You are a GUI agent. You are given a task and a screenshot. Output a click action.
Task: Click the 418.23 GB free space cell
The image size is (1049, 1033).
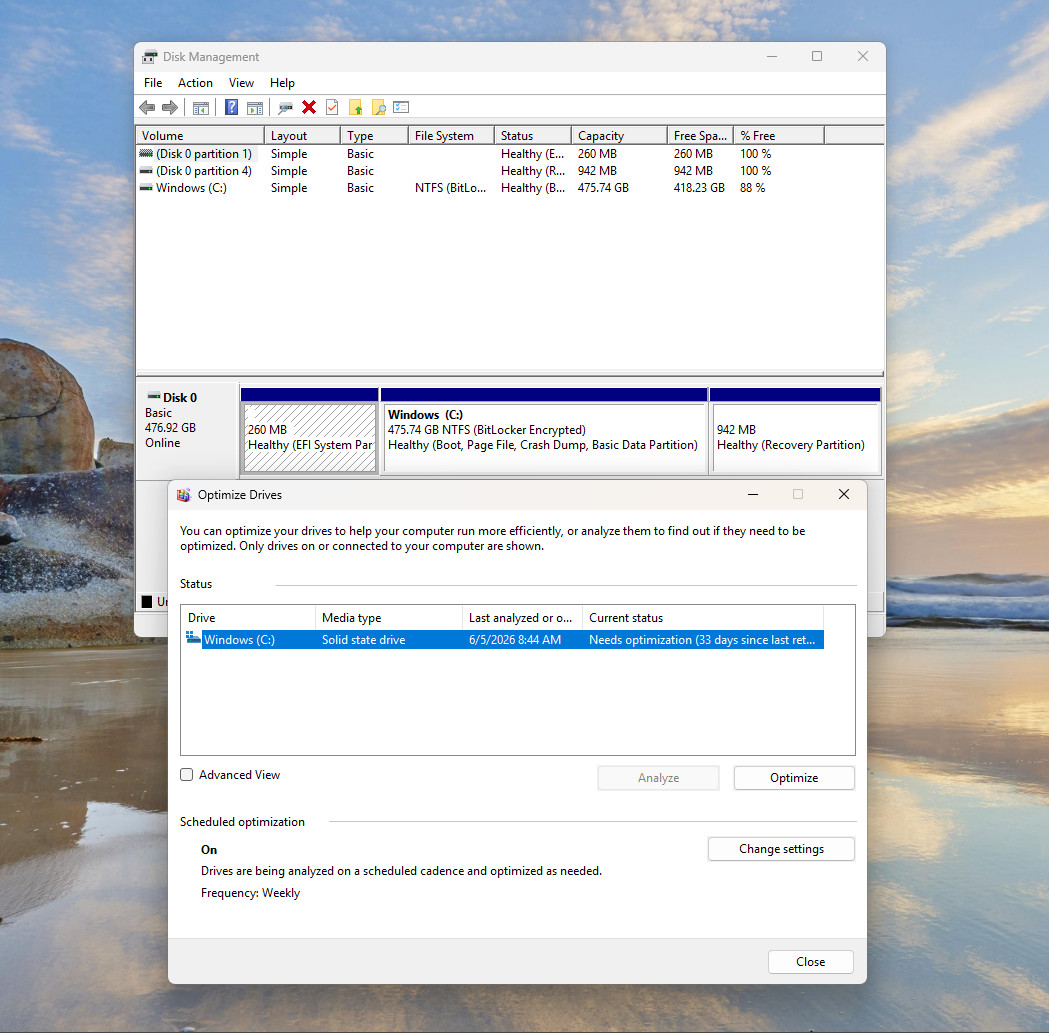click(x=699, y=188)
